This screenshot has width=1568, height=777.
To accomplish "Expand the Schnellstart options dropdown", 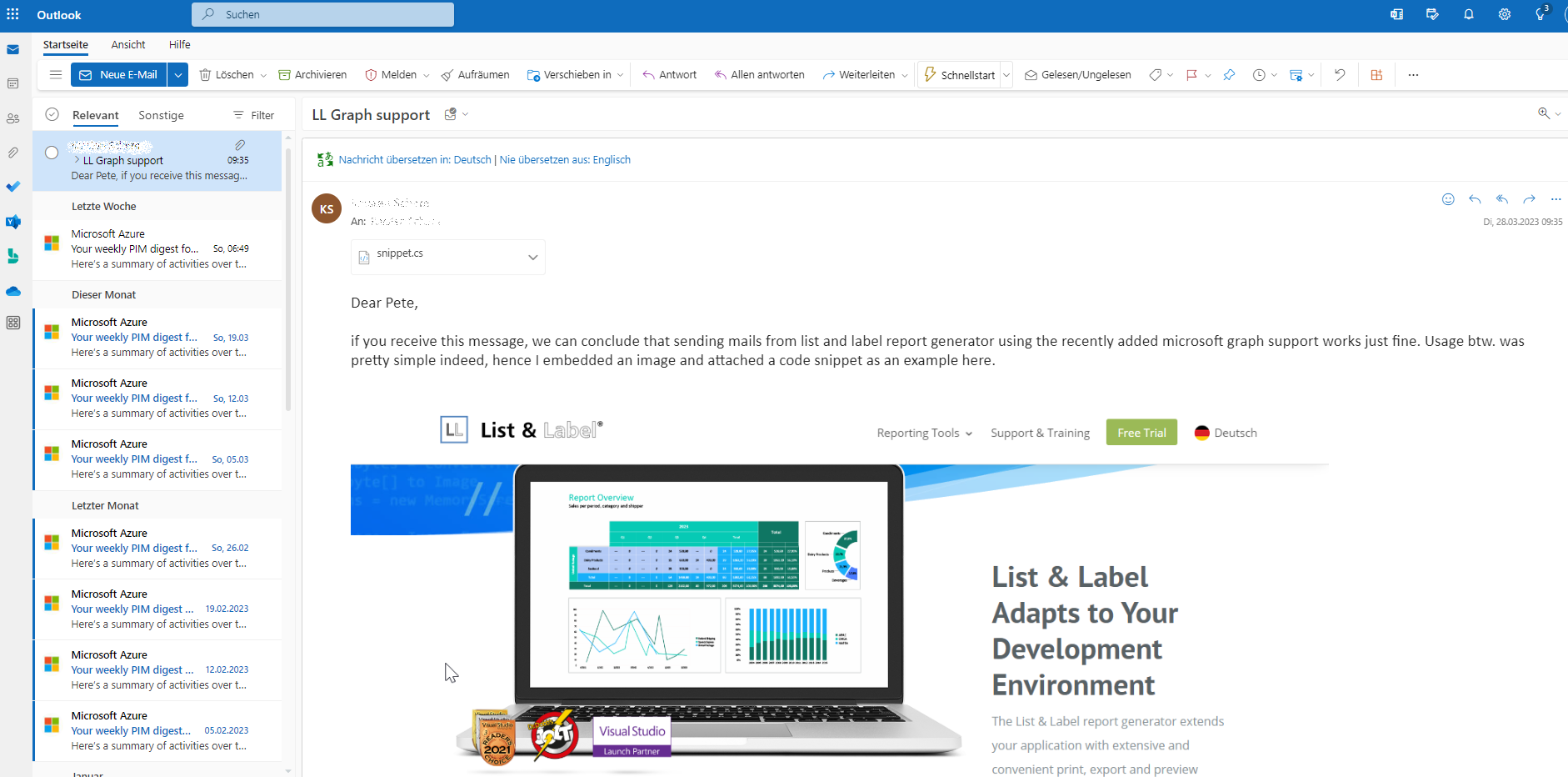I will pos(1006,74).
